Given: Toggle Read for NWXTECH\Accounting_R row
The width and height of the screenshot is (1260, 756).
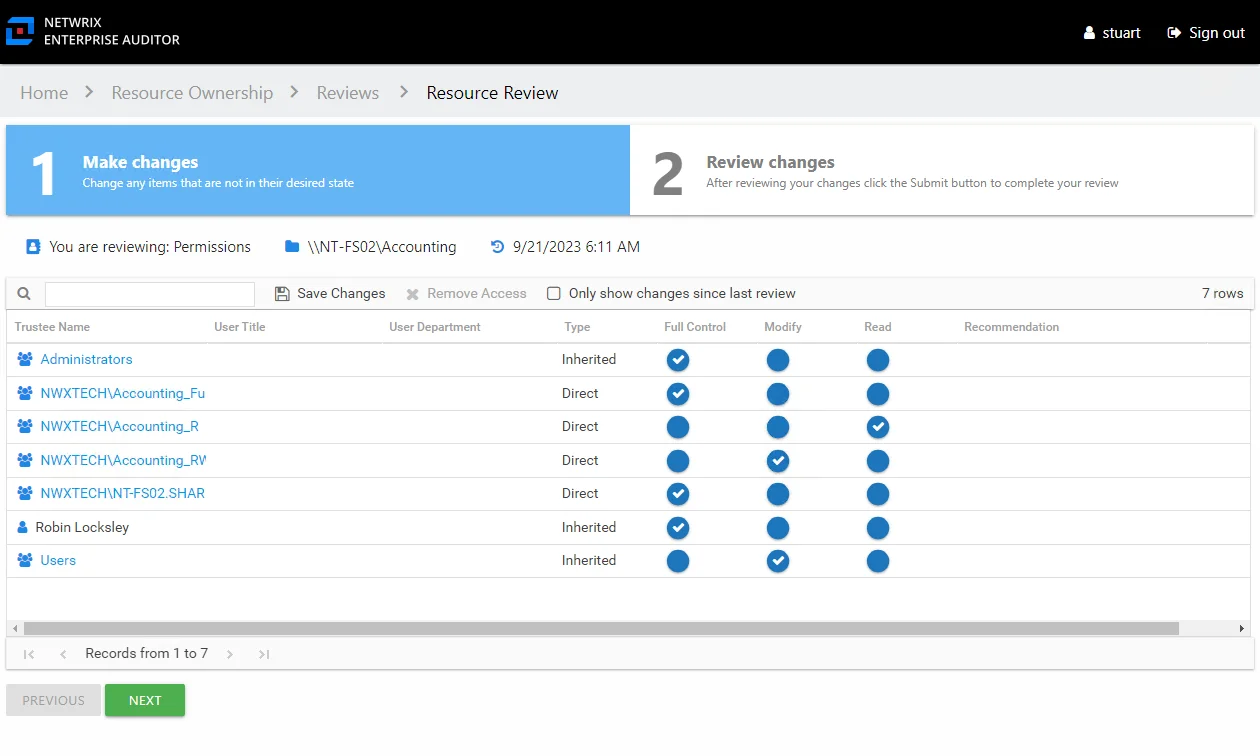Looking at the screenshot, I should 878,427.
